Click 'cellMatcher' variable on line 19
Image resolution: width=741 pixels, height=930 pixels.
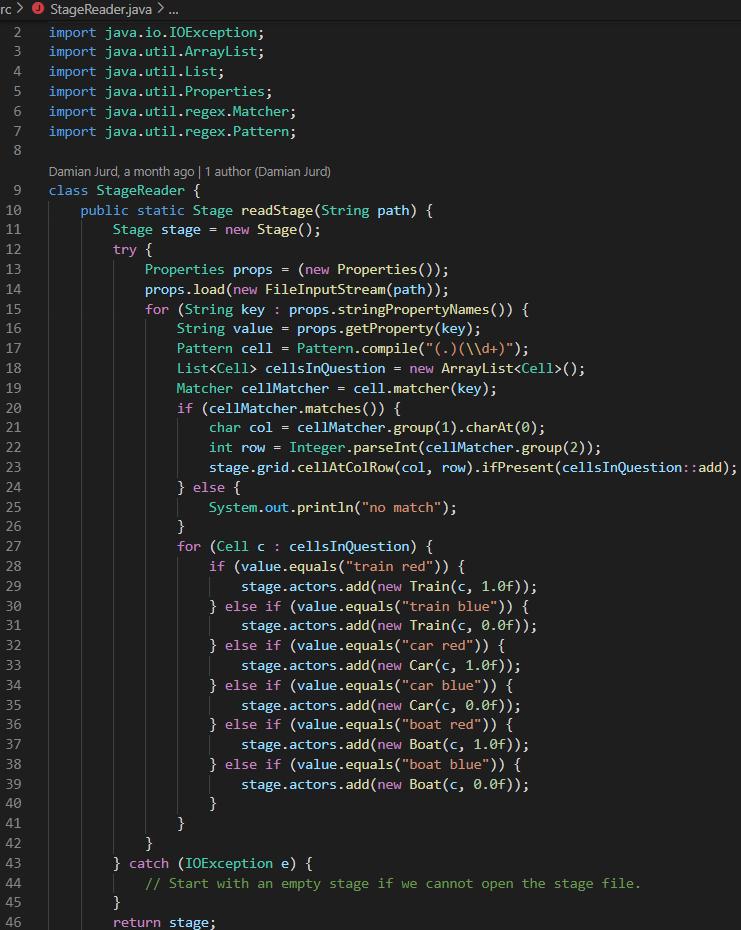[x=285, y=388]
